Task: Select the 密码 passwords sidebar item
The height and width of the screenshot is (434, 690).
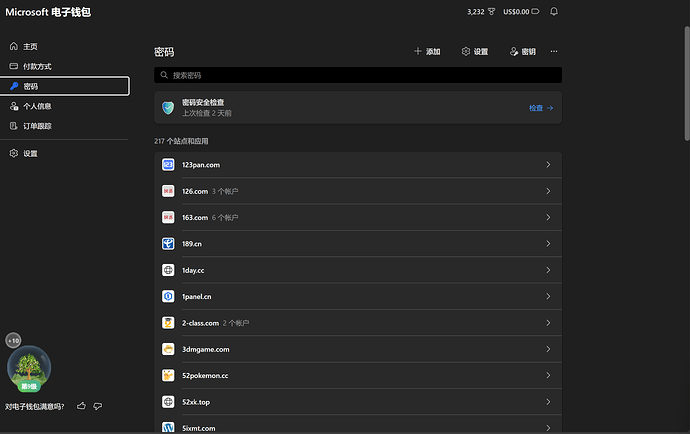Action: click(65, 86)
